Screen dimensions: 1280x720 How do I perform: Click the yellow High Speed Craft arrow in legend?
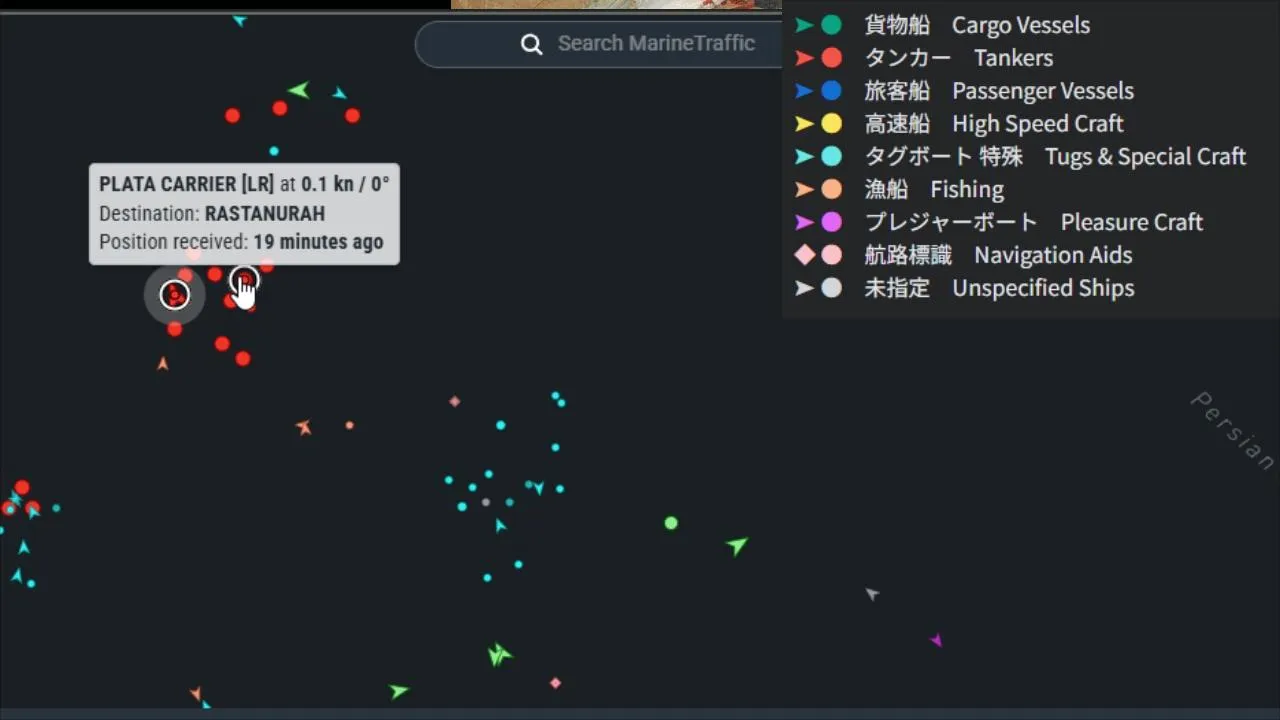pyautogui.click(x=804, y=124)
